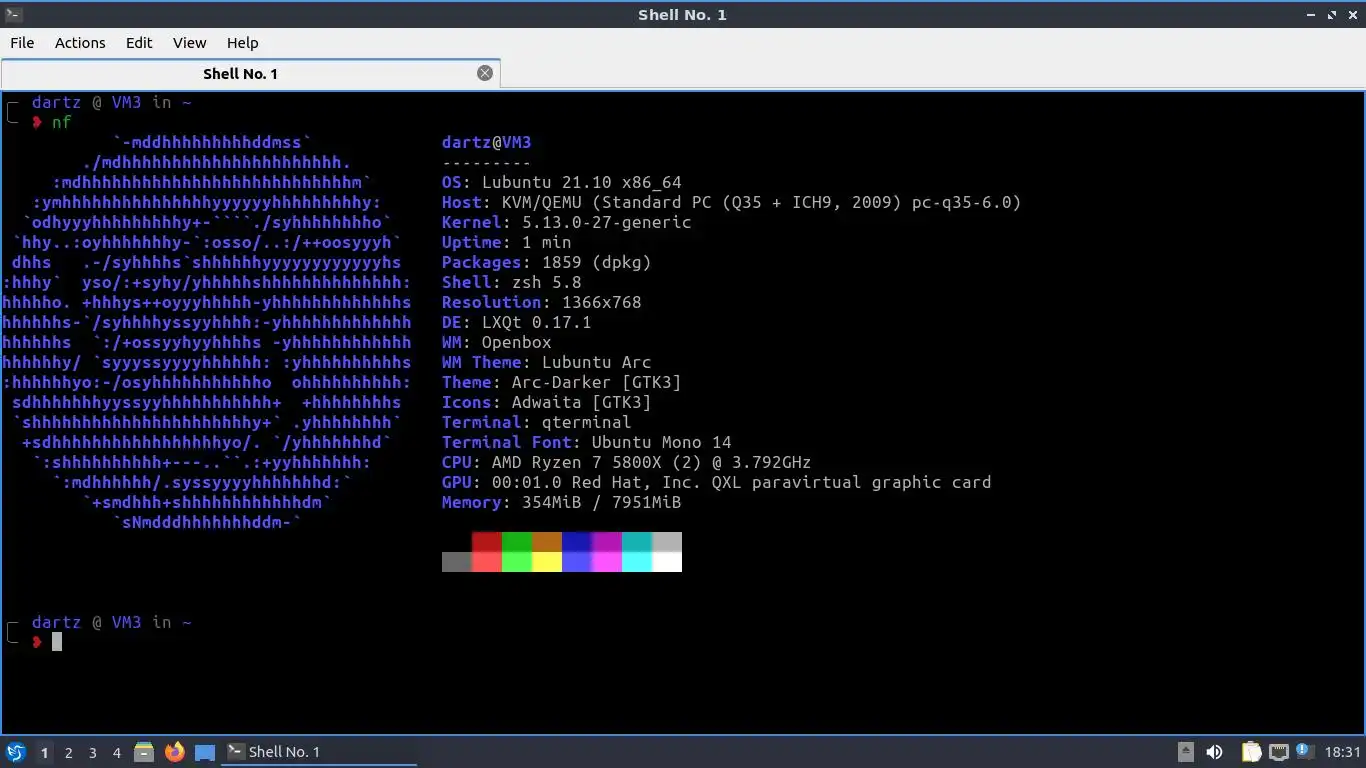This screenshot has width=1366, height=768.
Task: Click the terminal icon in the title bar
Action: 13,14
